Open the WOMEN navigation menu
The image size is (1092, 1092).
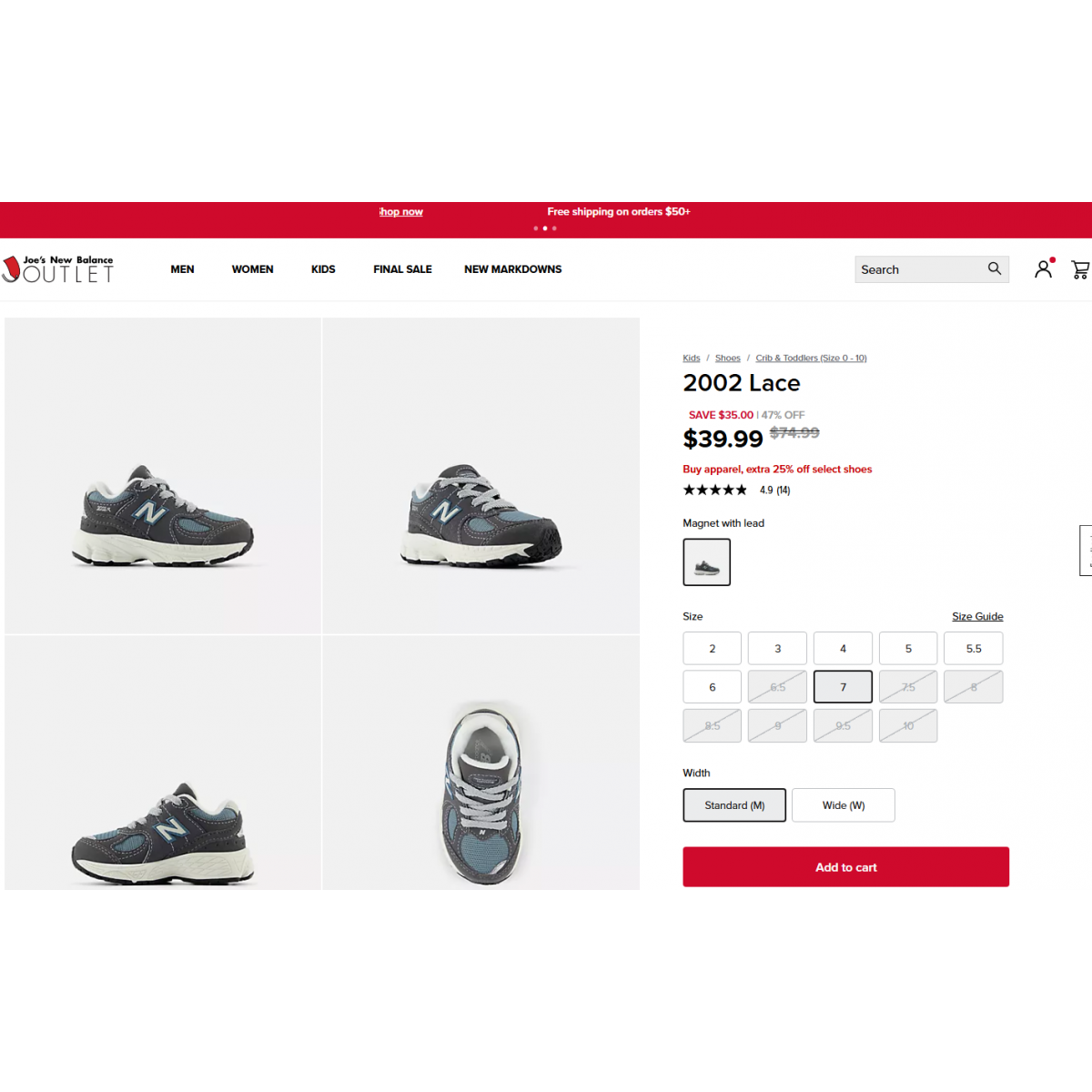(x=252, y=269)
